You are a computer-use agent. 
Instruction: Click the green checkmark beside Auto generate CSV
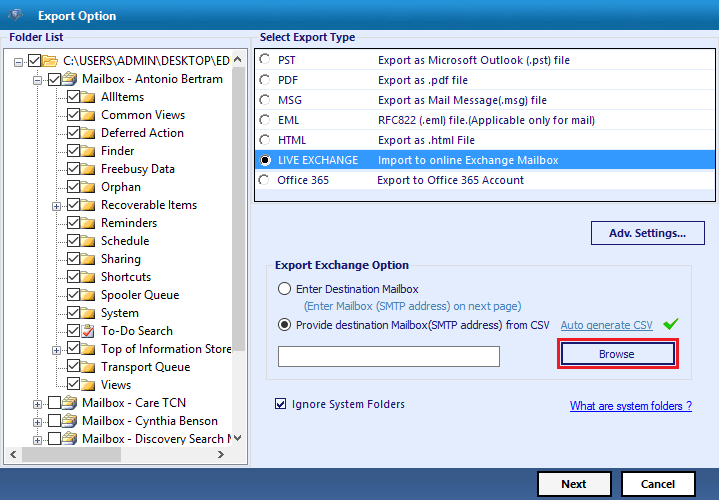pos(670,324)
